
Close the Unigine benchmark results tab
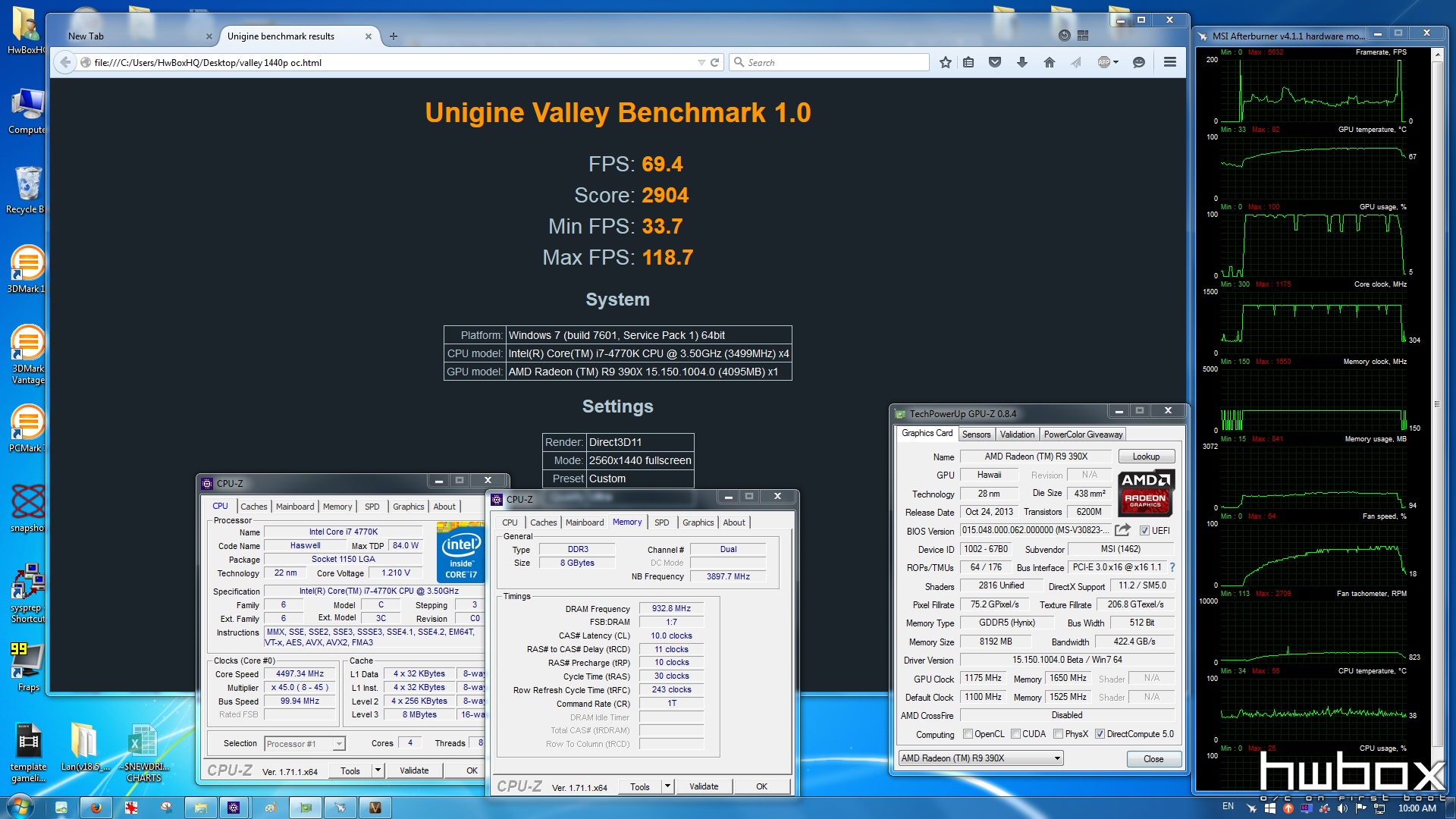[x=369, y=36]
